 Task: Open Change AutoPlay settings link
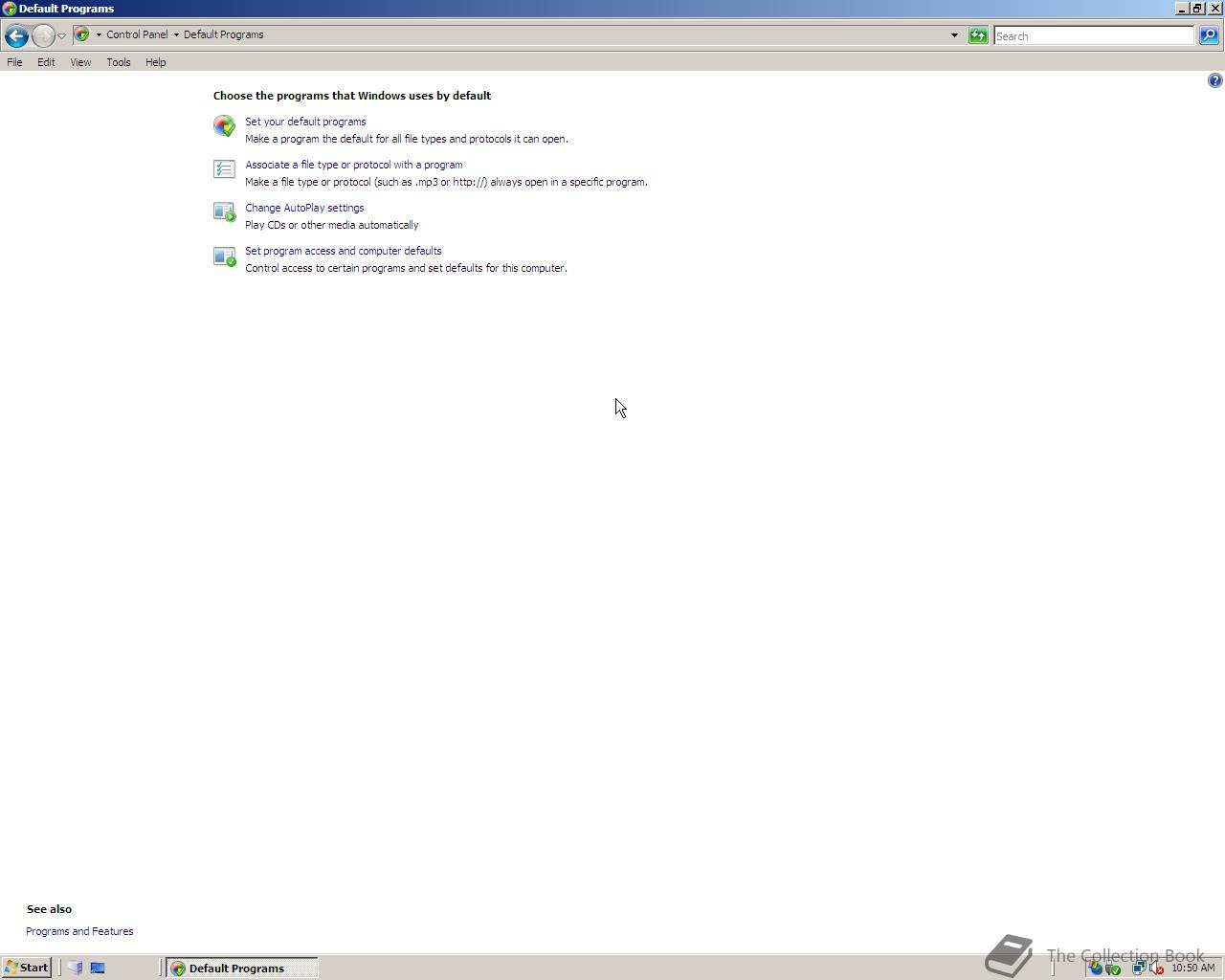coord(304,208)
